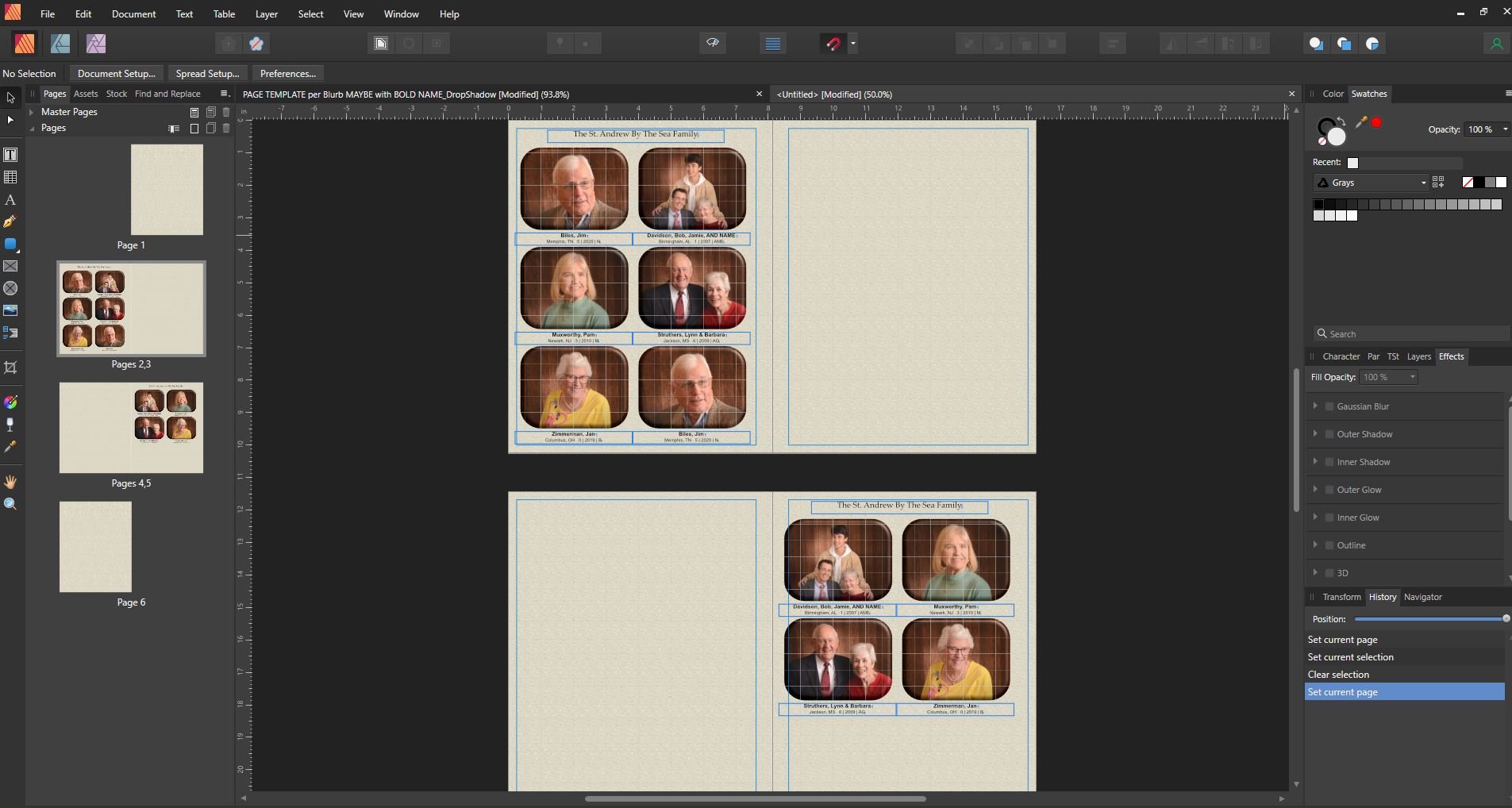1512x808 pixels.
Task: Select the Table tool
Action: click(10, 177)
